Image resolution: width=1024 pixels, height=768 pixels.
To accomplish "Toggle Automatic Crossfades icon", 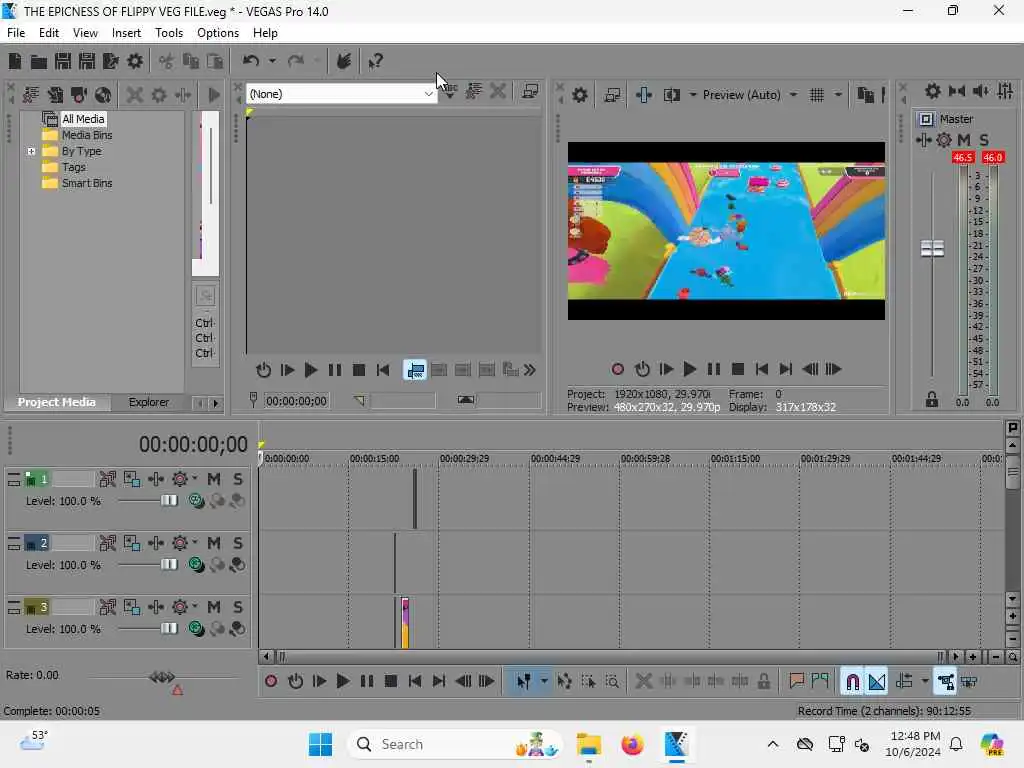I will tap(877, 682).
